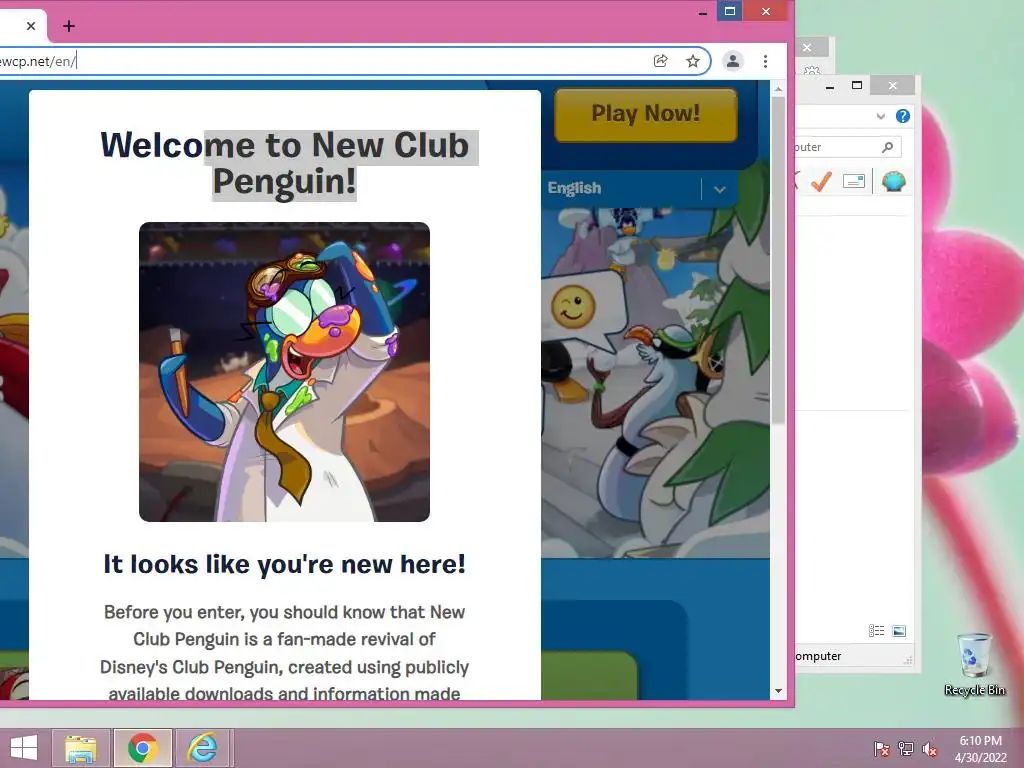This screenshot has height=768, width=1024.
Task: Click the orange checkmark icon in Explorer ribbon
Action: (x=821, y=181)
